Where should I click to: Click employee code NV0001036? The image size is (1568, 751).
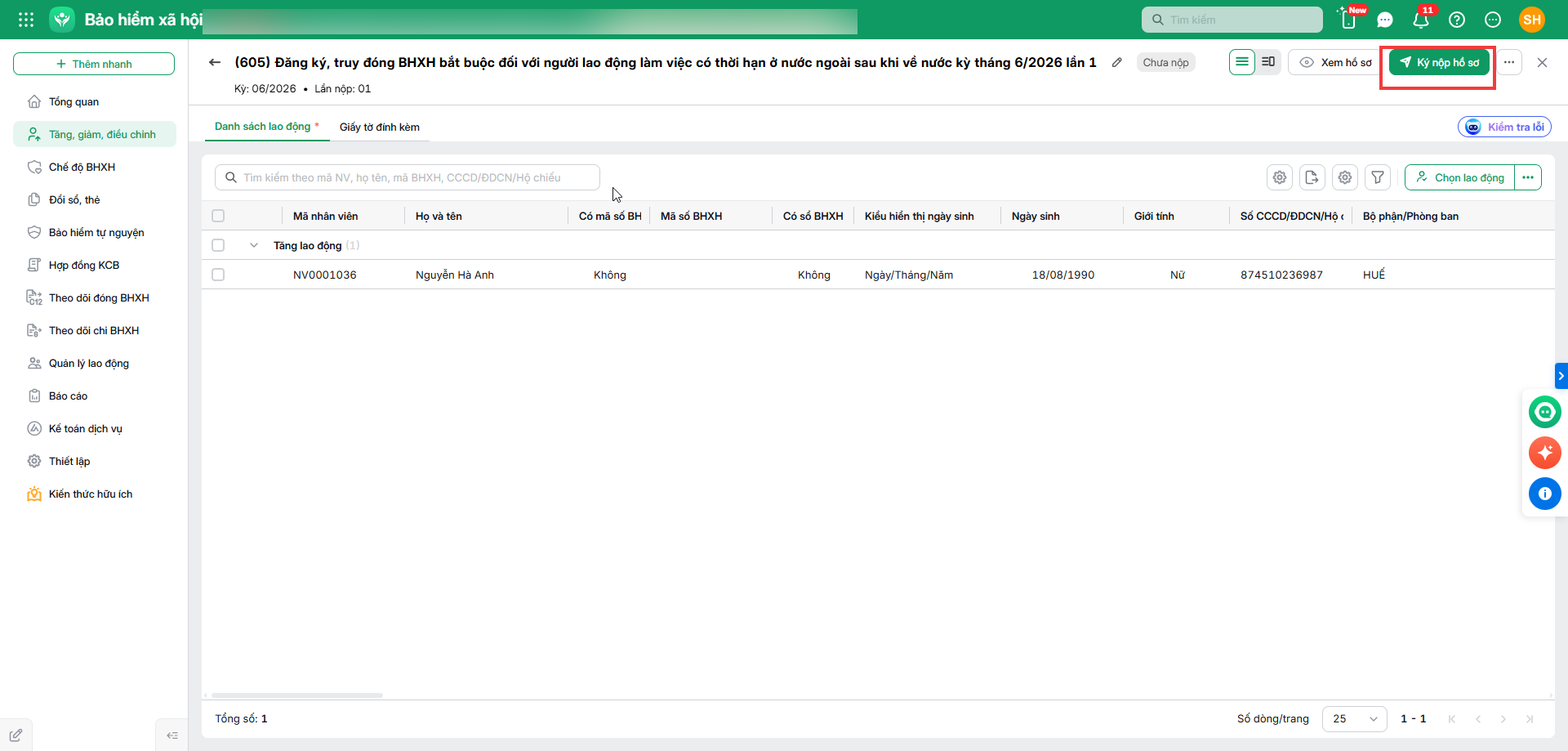[x=325, y=275]
